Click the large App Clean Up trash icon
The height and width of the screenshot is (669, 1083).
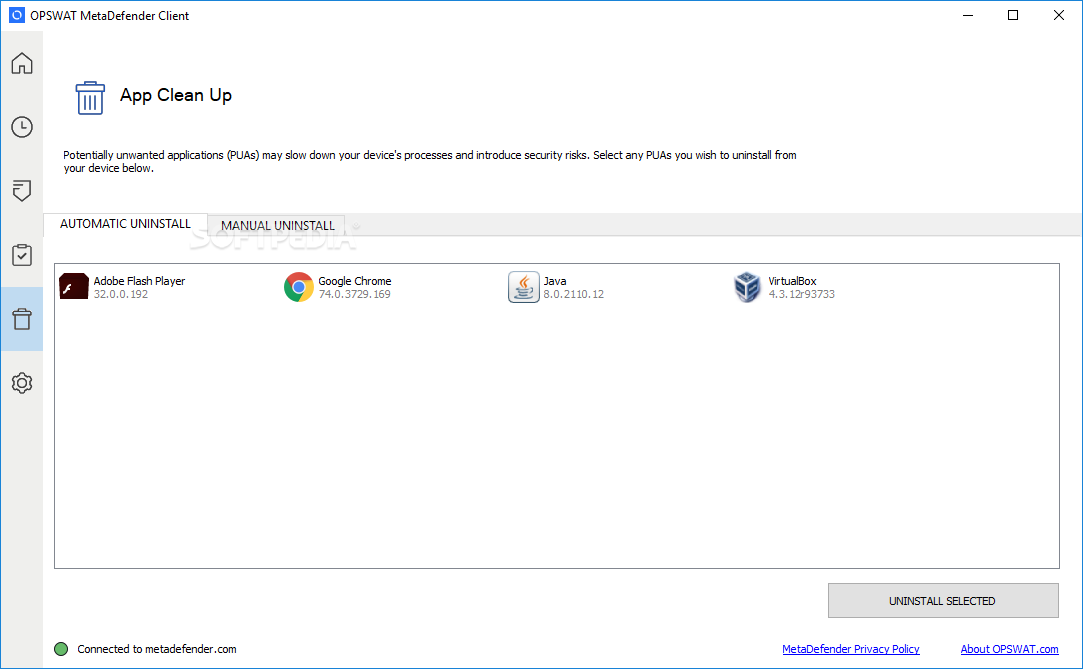coord(90,97)
